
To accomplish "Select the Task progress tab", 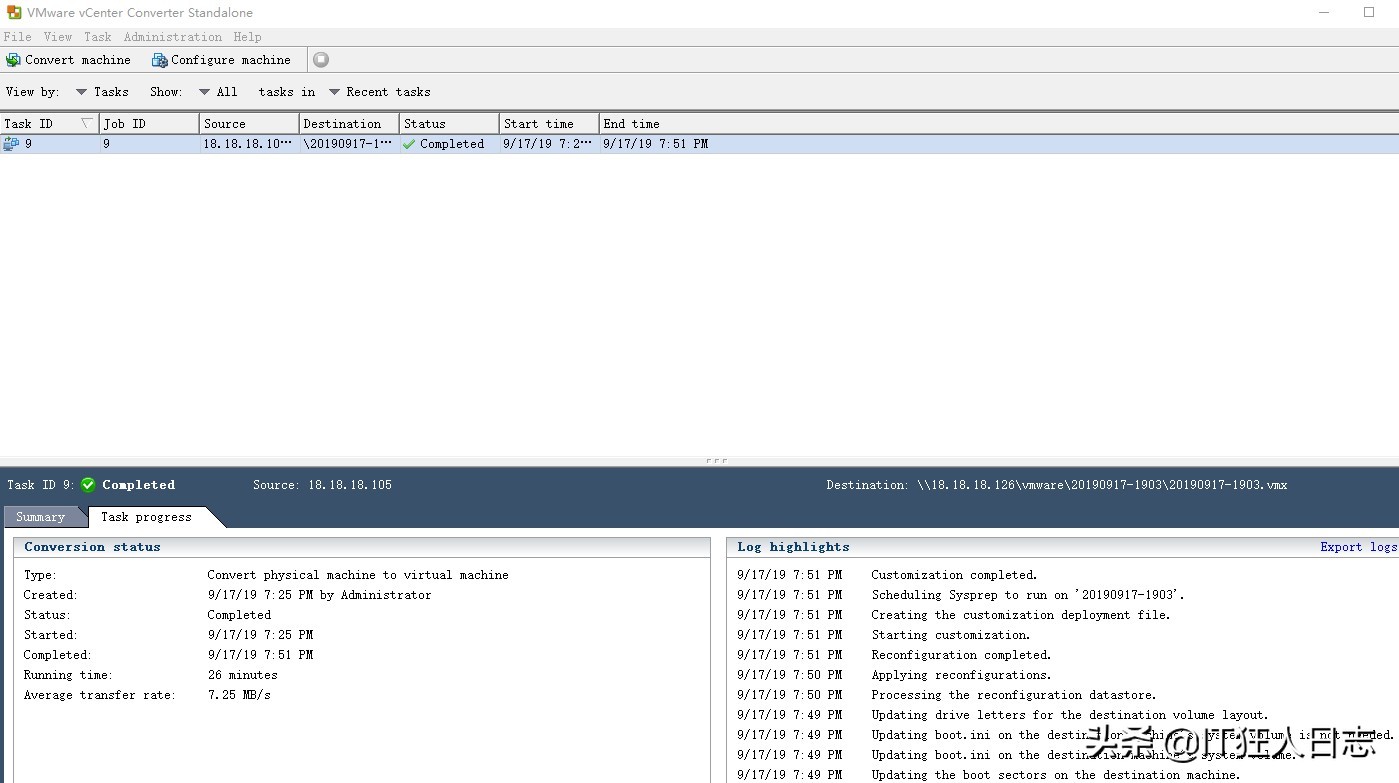I will pyautogui.click(x=146, y=517).
